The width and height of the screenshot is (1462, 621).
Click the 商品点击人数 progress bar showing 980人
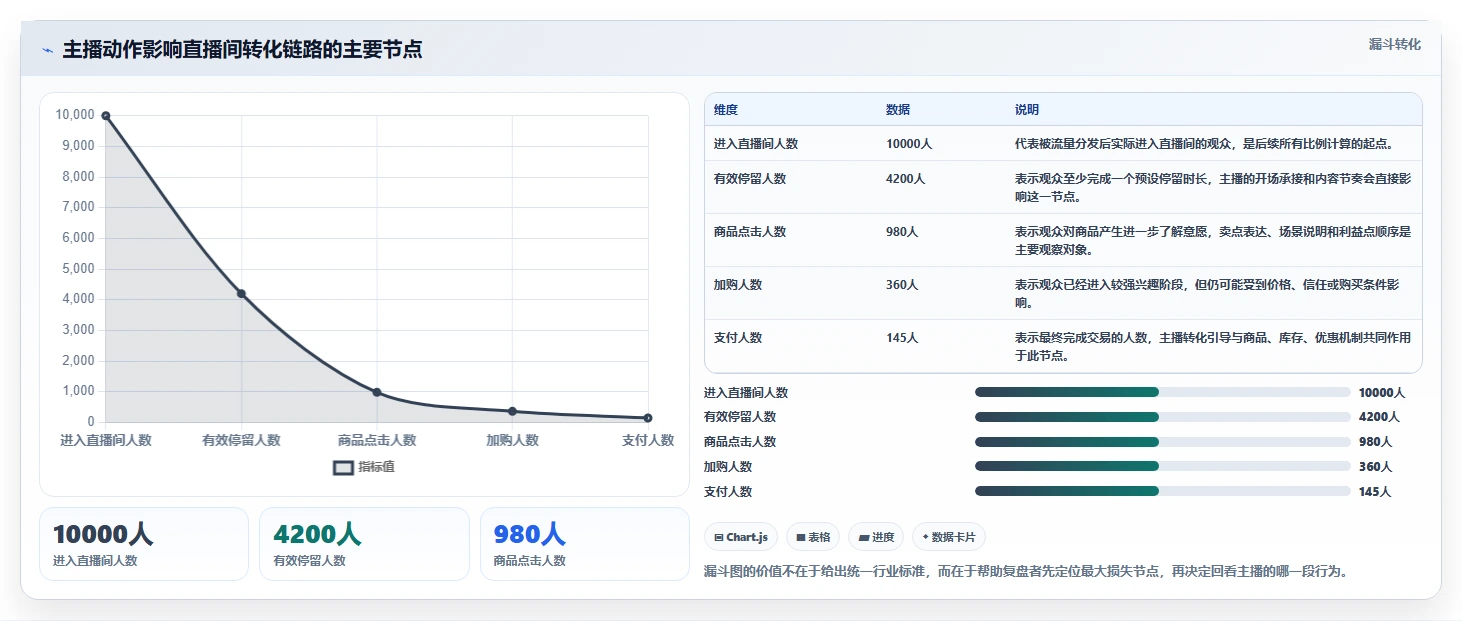[x=1162, y=441]
